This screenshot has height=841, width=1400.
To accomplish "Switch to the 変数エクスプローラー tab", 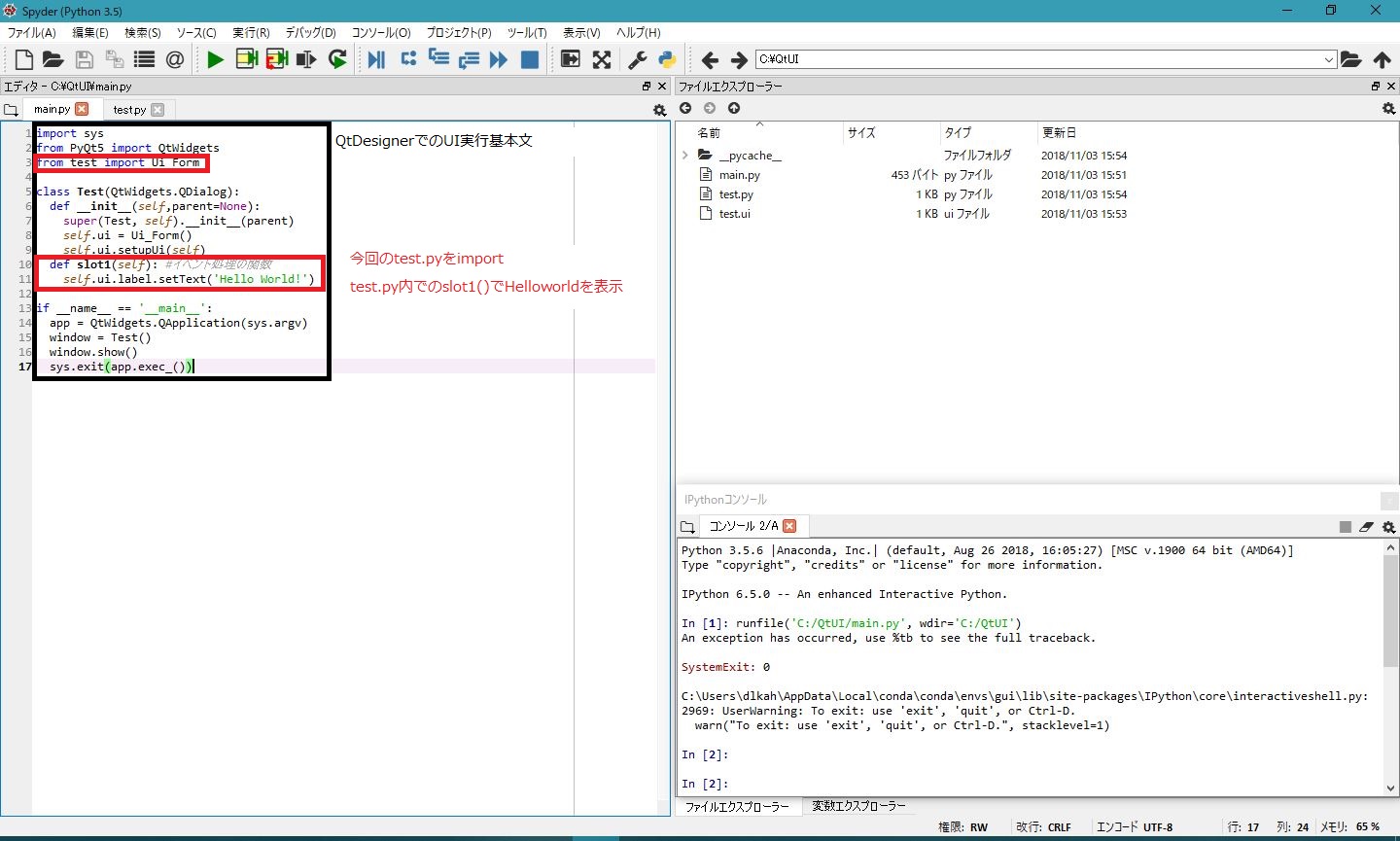I will 859,805.
